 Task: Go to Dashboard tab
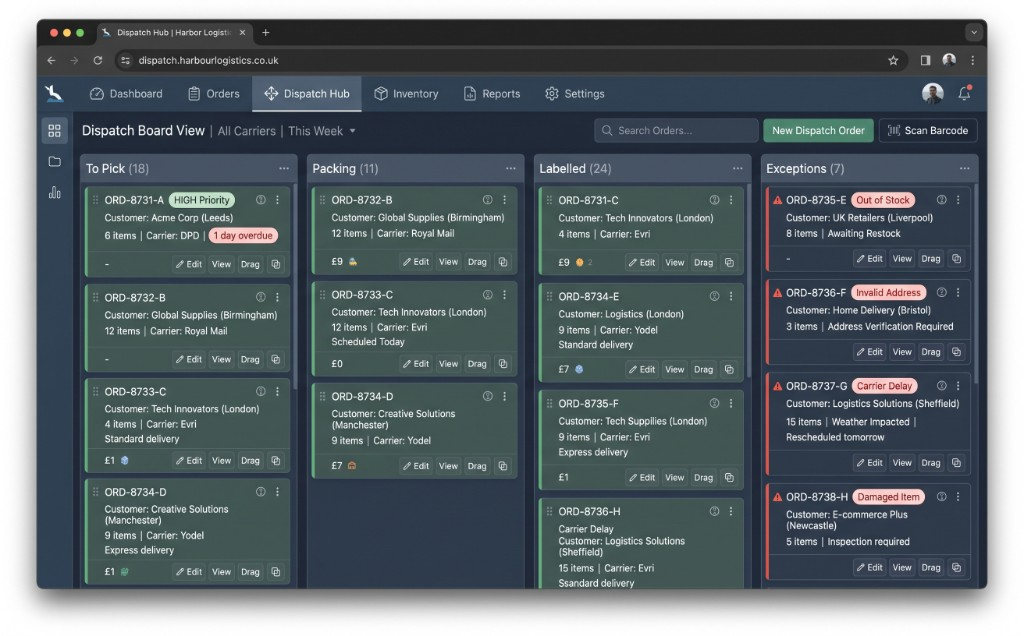[x=126, y=93]
